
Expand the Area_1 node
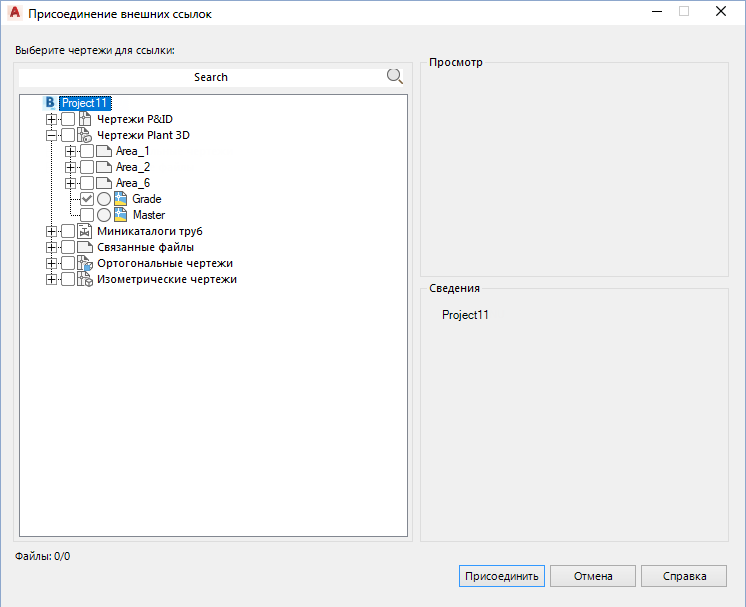tap(70, 151)
